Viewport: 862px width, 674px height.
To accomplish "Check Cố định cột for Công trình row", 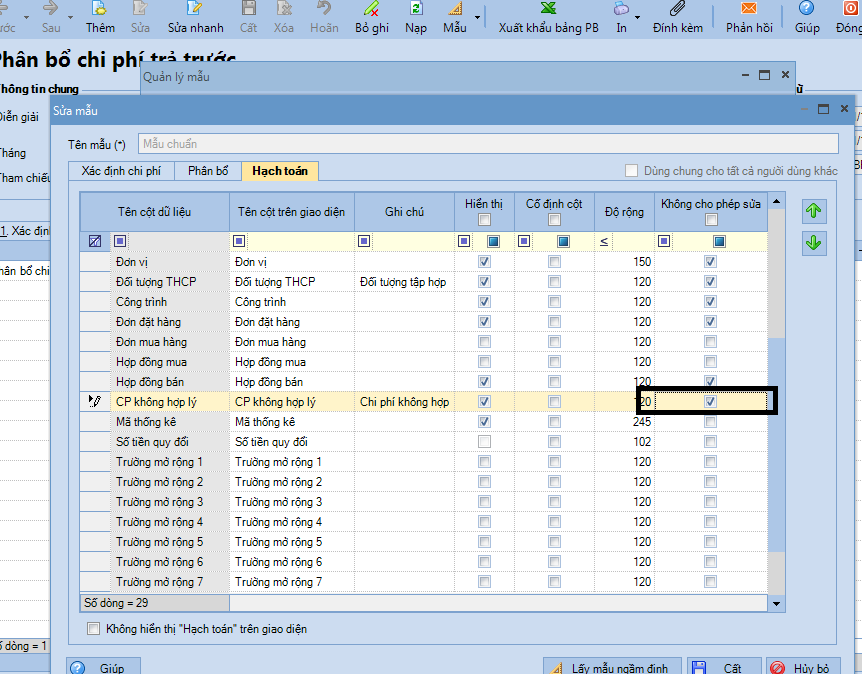I will [554, 302].
